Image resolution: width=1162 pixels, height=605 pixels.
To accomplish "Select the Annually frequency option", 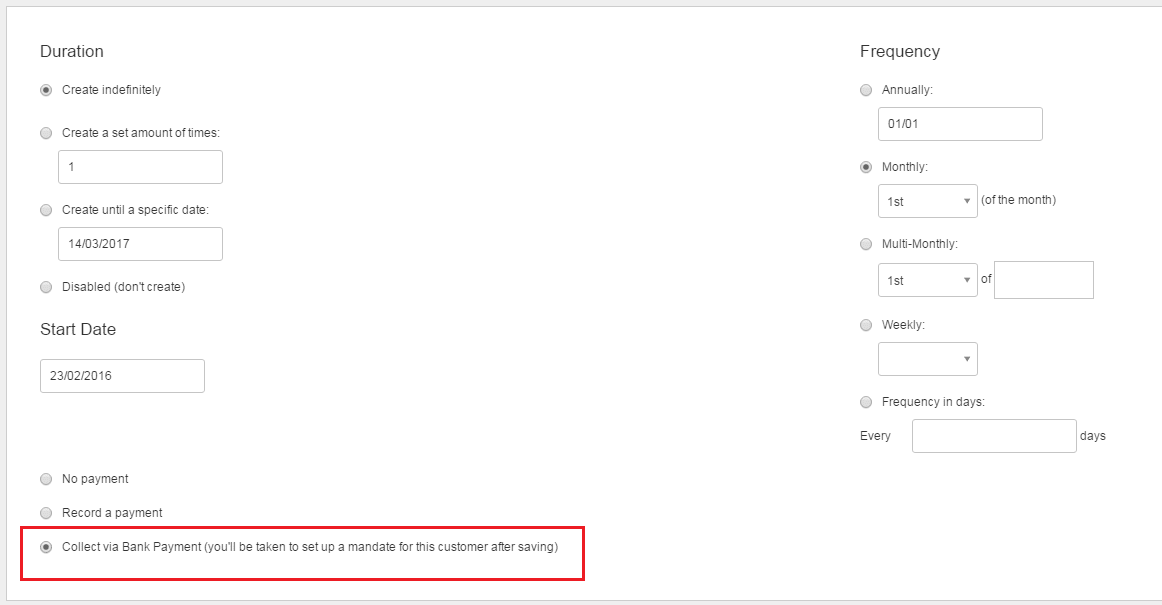I will coord(866,90).
